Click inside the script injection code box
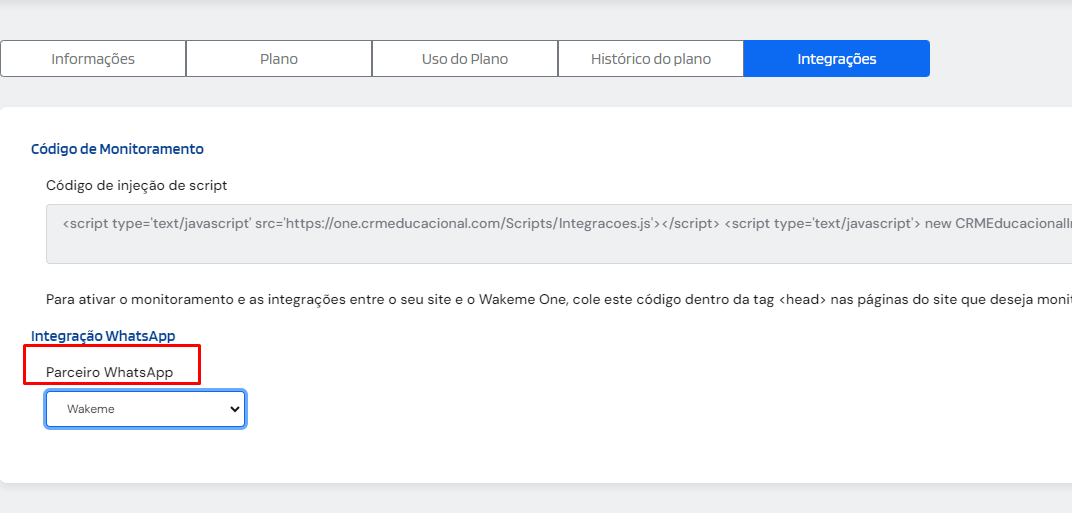This screenshot has width=1072, height=513. (559, 234)
